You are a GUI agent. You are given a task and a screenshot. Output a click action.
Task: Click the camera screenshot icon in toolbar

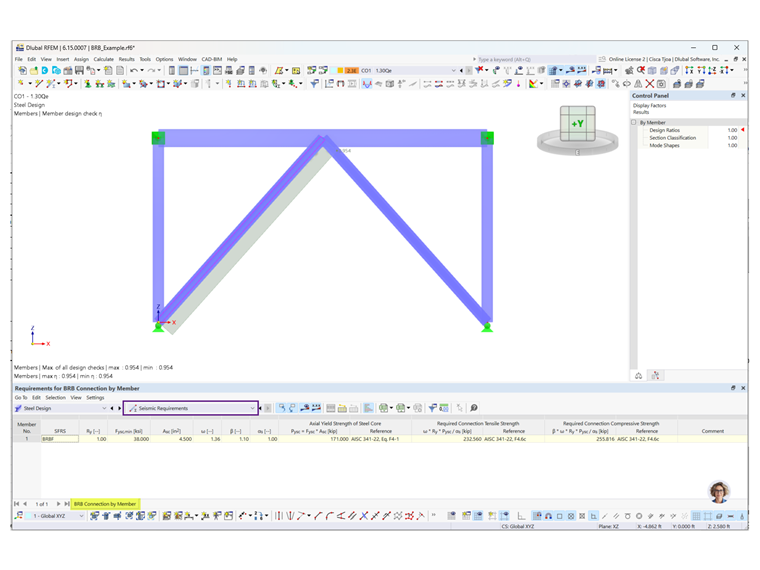click(661, 83)
